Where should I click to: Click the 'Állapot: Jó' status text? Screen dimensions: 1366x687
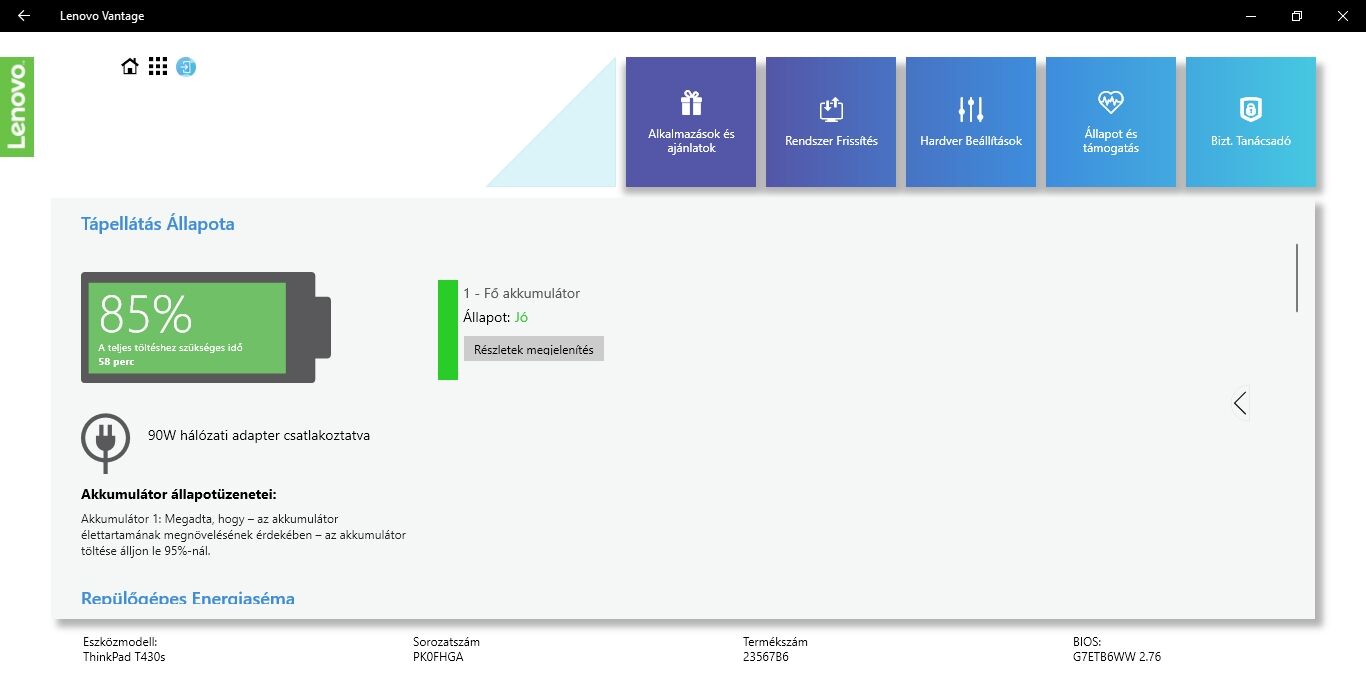click(x=495, y=318)
